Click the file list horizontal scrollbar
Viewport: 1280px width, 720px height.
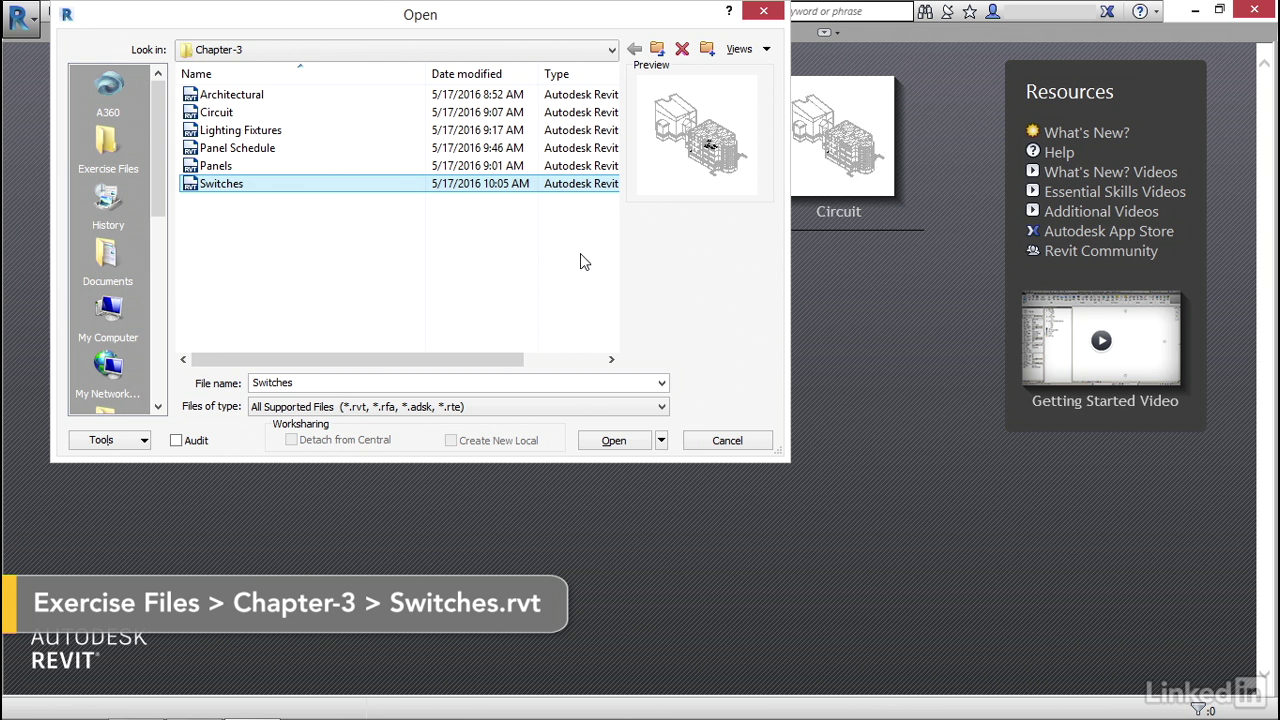tap(357, 359)
